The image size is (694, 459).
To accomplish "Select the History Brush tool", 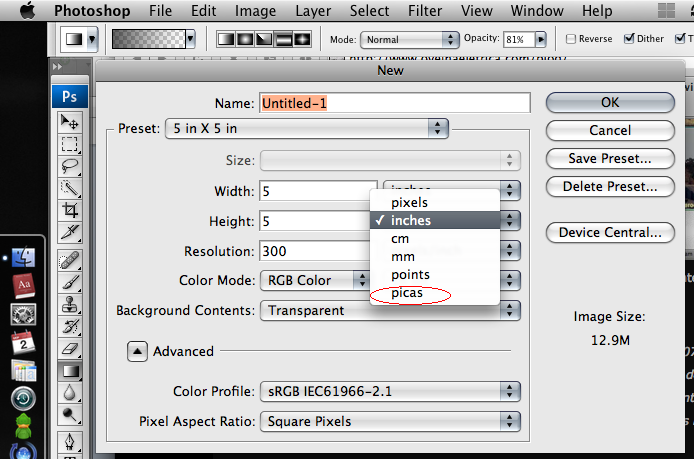I will [x=69, y=327].
